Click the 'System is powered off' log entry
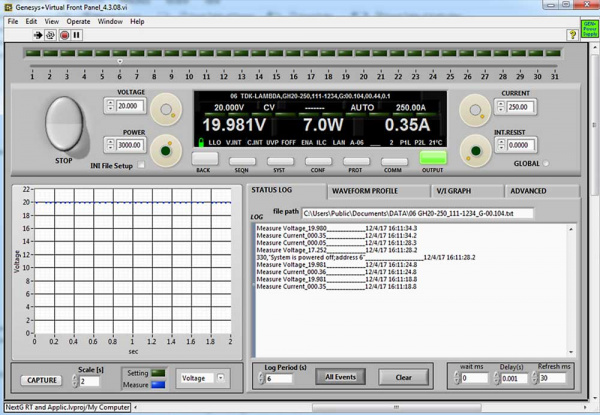This screenshot has width=600, height=415. click(366, 257)
